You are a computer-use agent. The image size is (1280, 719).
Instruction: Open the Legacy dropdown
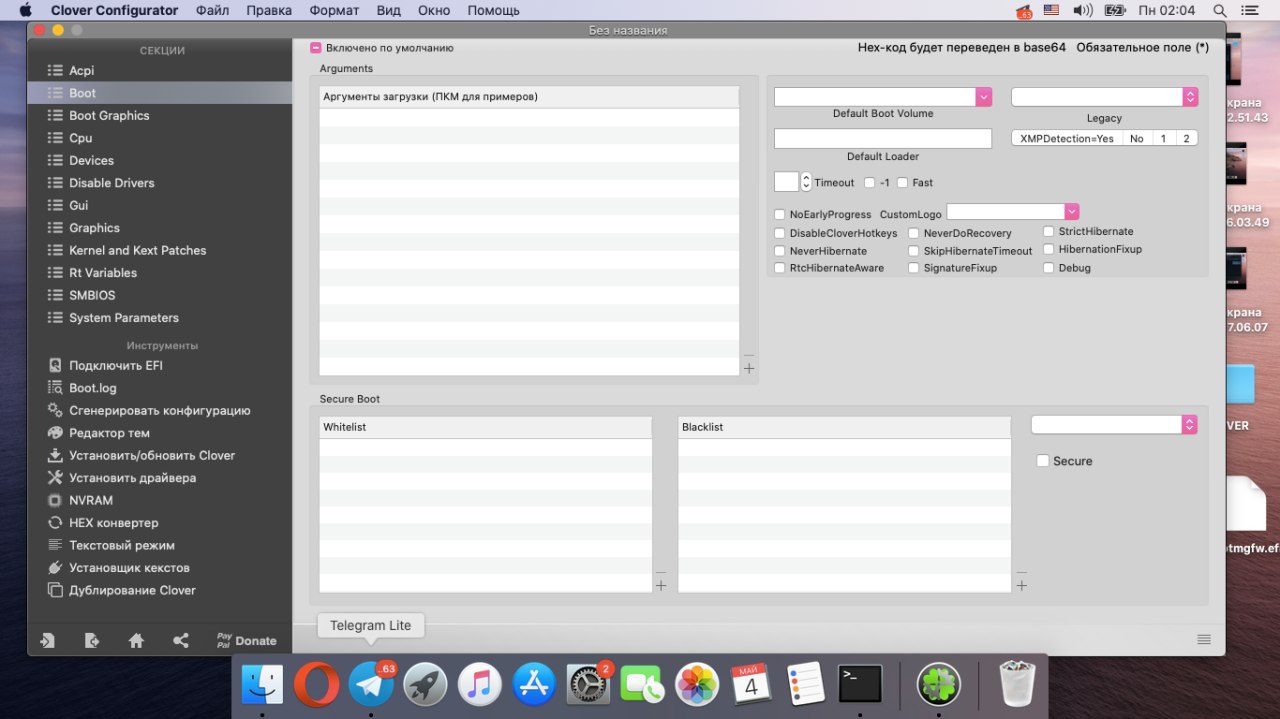point(1190,97)
